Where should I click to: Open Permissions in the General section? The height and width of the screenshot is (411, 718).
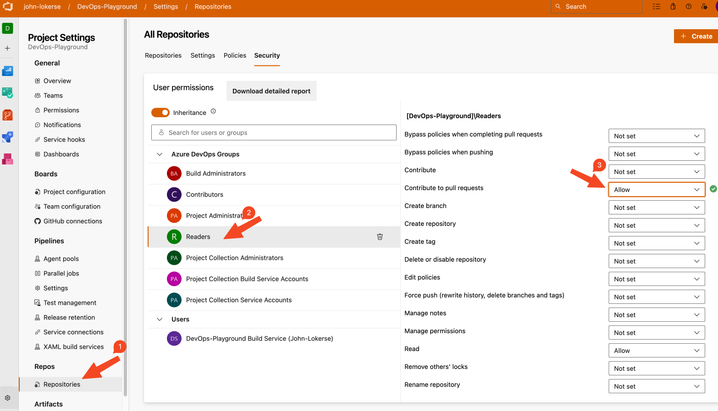(61, 110)
